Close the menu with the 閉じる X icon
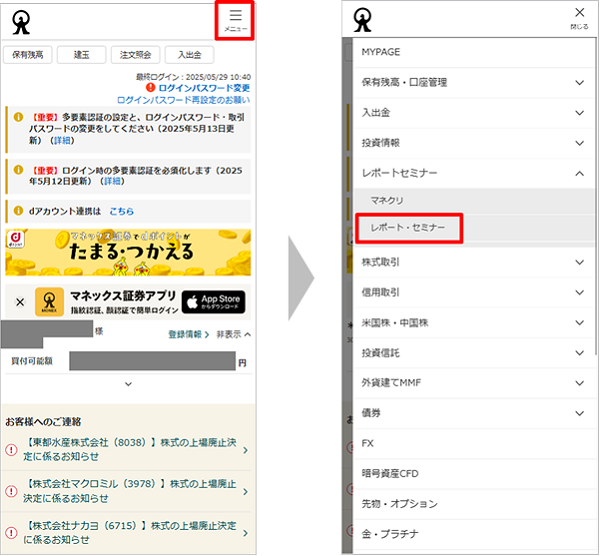Viewport: 600px width, 556px height. coord(579,18)
